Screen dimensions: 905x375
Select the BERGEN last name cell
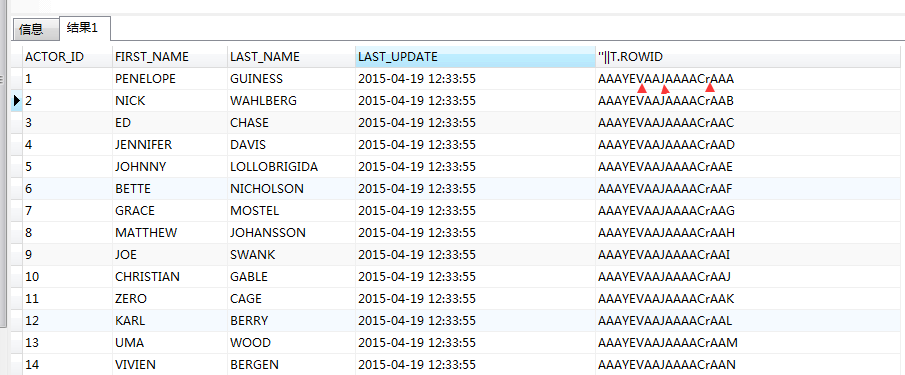click(291, 365)
